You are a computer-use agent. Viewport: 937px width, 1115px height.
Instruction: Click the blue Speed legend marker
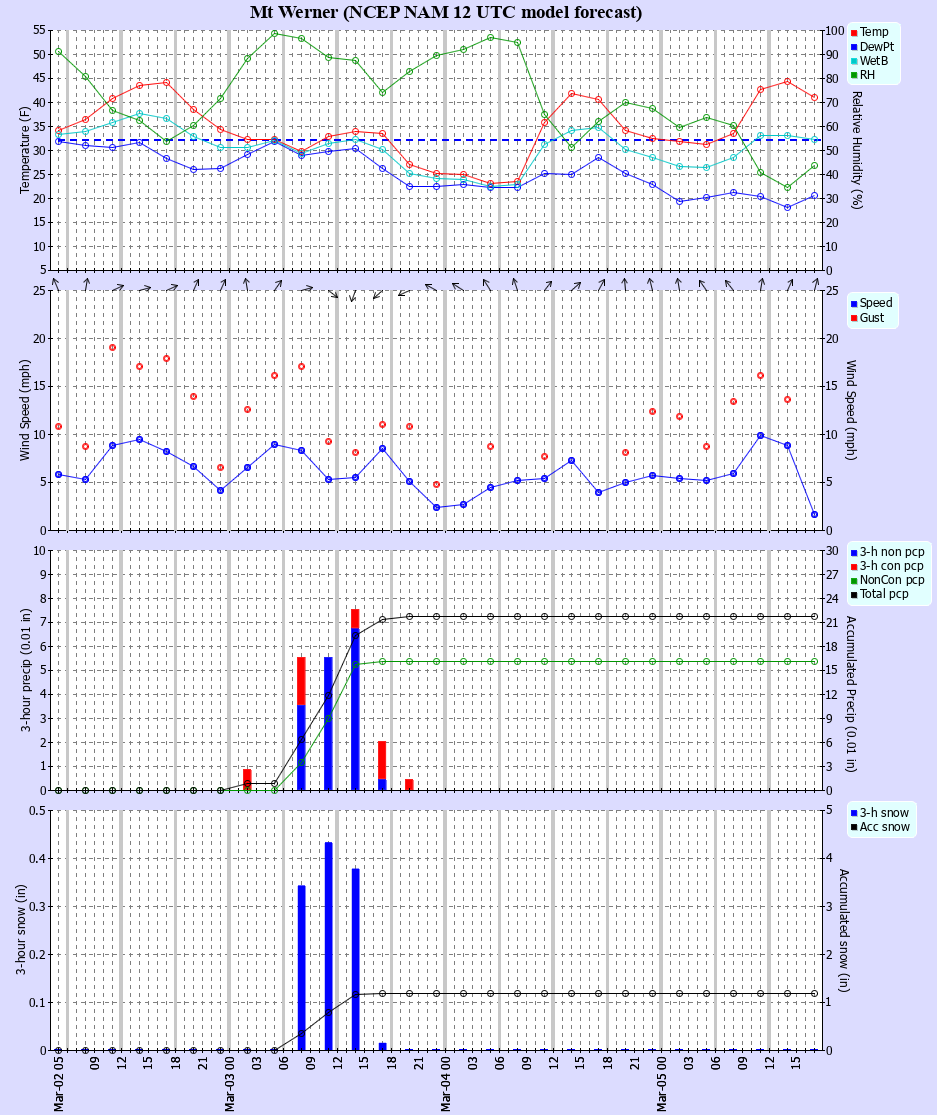(854, 305)
